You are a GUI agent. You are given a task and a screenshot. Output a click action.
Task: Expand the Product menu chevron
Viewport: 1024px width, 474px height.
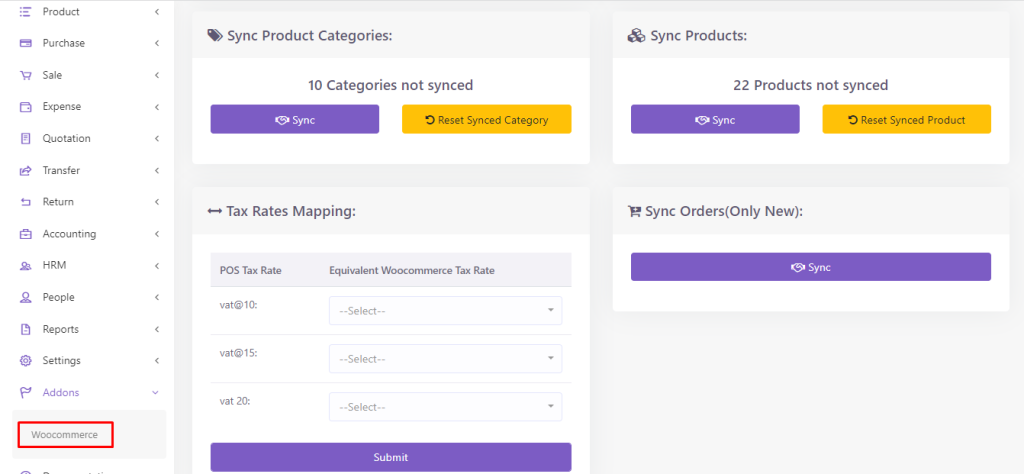pos(156,12)
